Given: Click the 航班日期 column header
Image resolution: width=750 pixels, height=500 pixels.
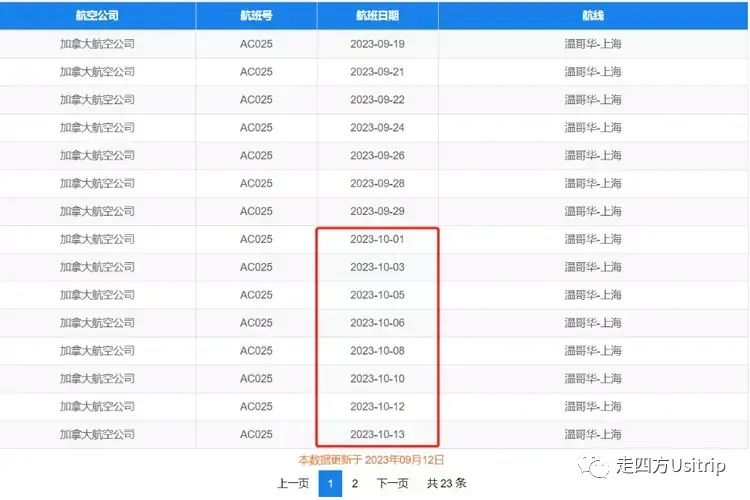Looking at the screenshot, I should (x=377, y=16).
